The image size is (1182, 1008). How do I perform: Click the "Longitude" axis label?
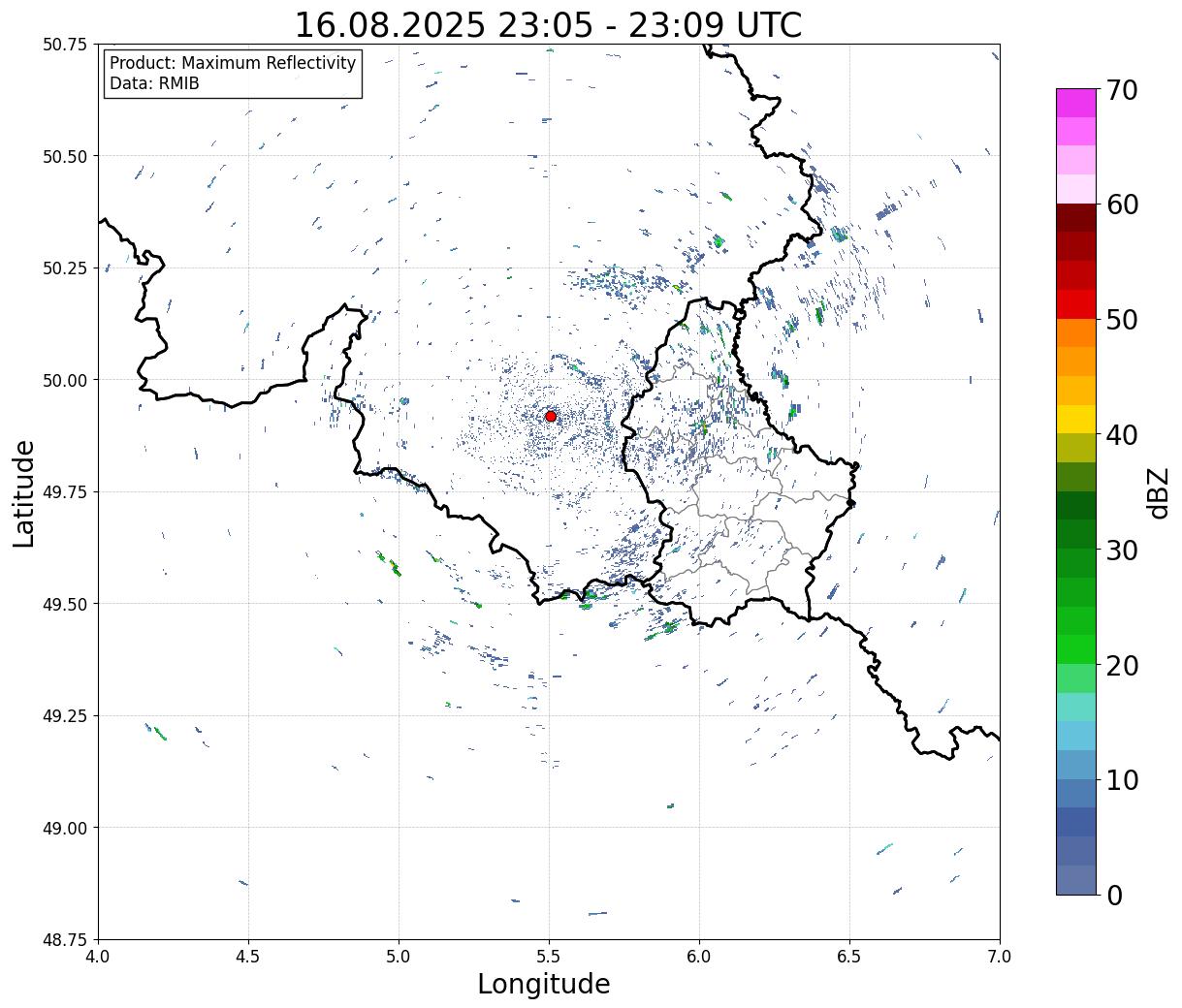544,984
